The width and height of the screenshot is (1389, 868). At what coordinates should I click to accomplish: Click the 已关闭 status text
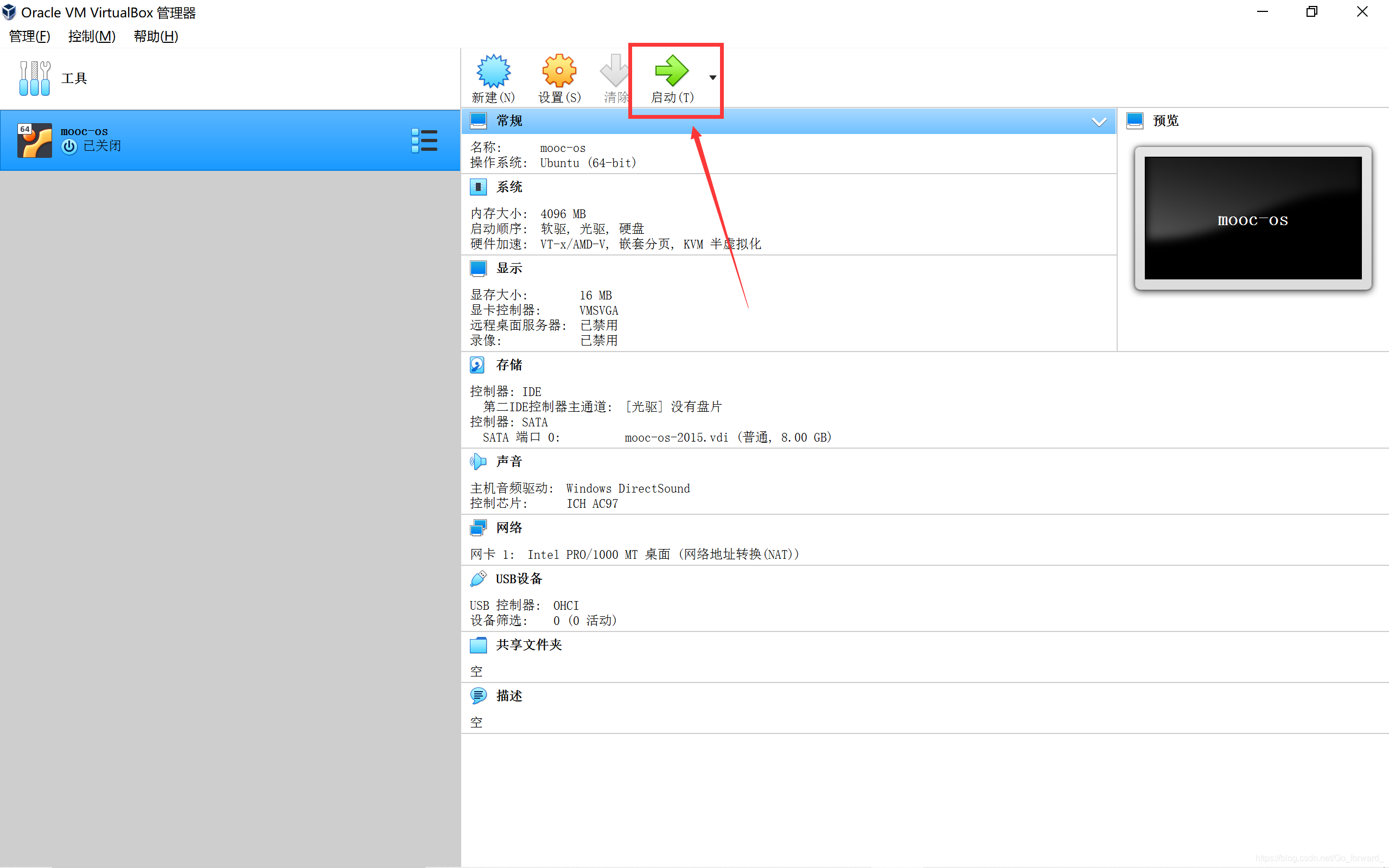(102, 146)
